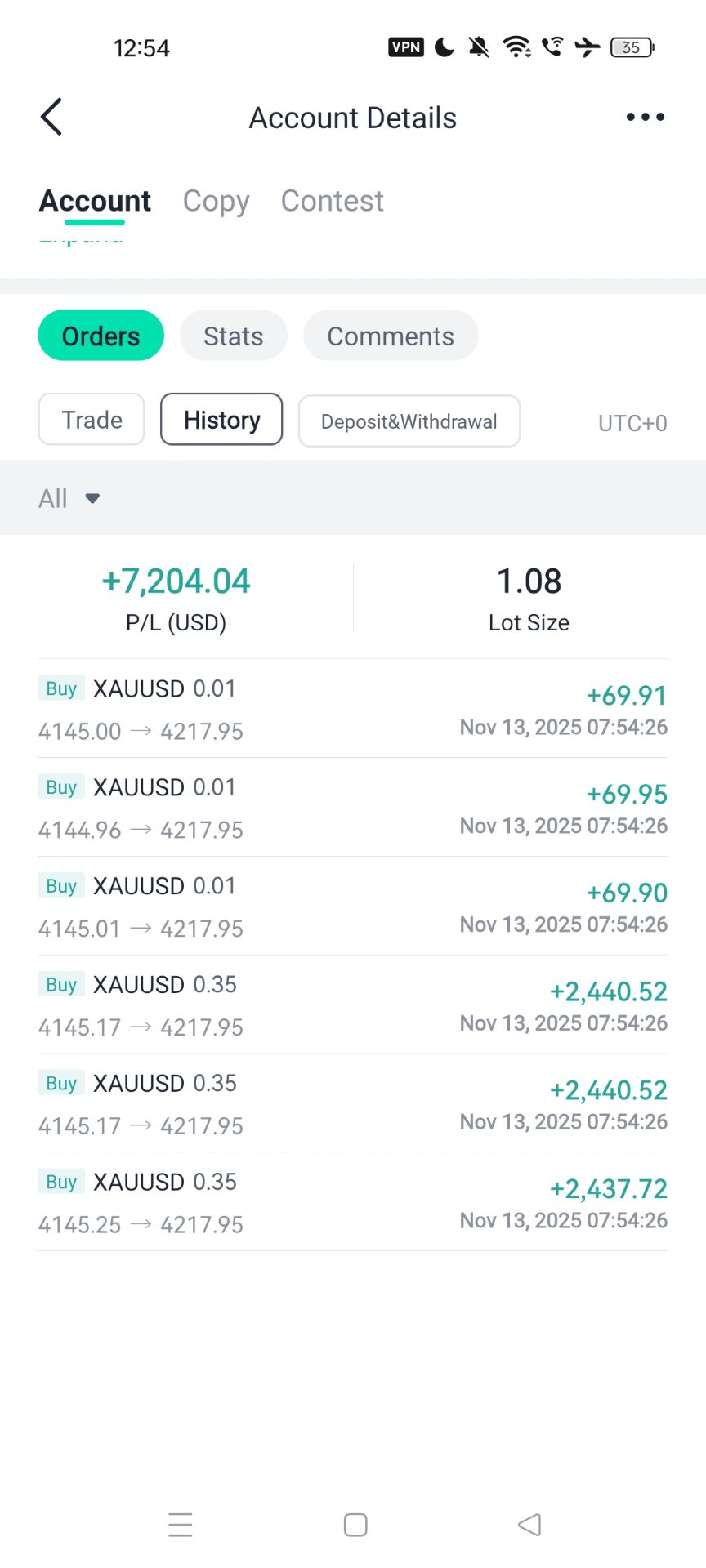Tap the battery indicator icon
The height and width of the screenshot is (1568, 706).
coord(632,47)
